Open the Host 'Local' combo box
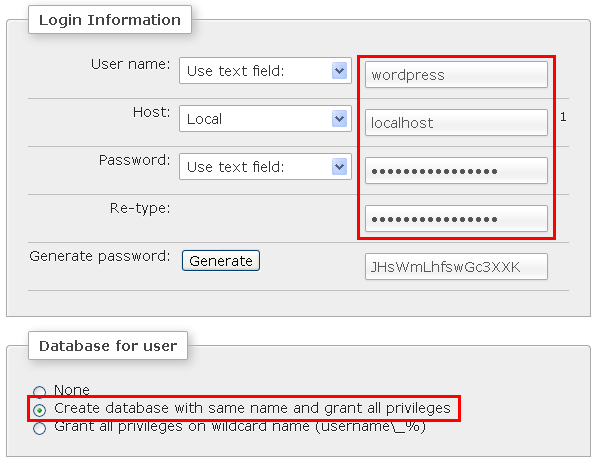Image resolution: width=599 pixels, height=463 pixels. [265, 119]
